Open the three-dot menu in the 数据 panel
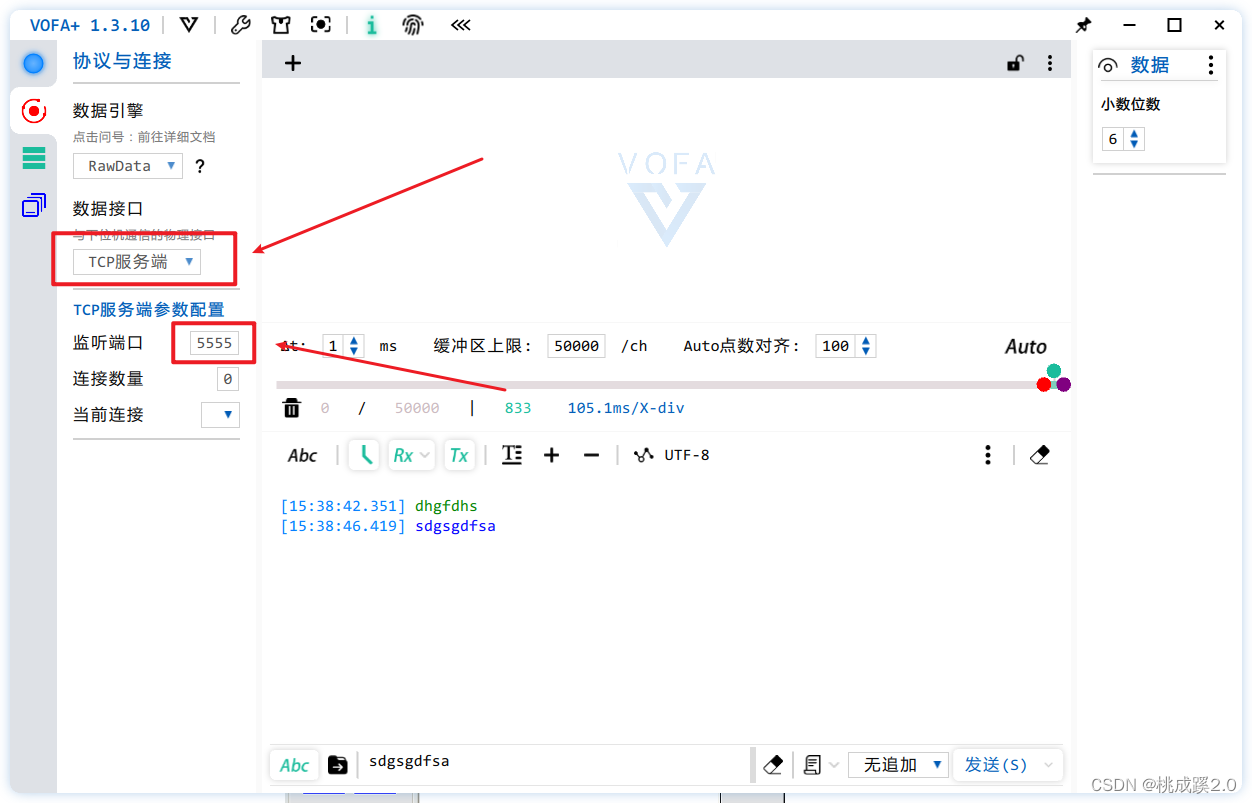The width and height of the screenshot is (1252, 803). tap(1211, 64)
